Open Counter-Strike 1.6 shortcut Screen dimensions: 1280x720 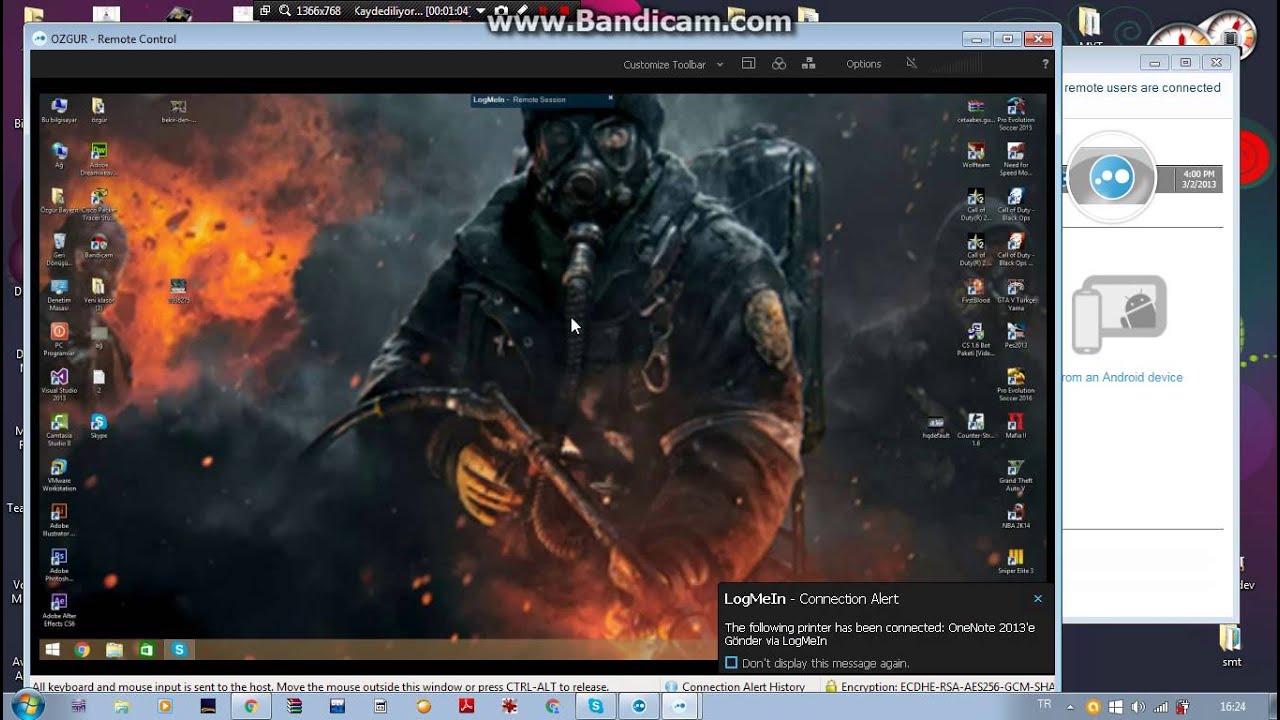point(976,428)
